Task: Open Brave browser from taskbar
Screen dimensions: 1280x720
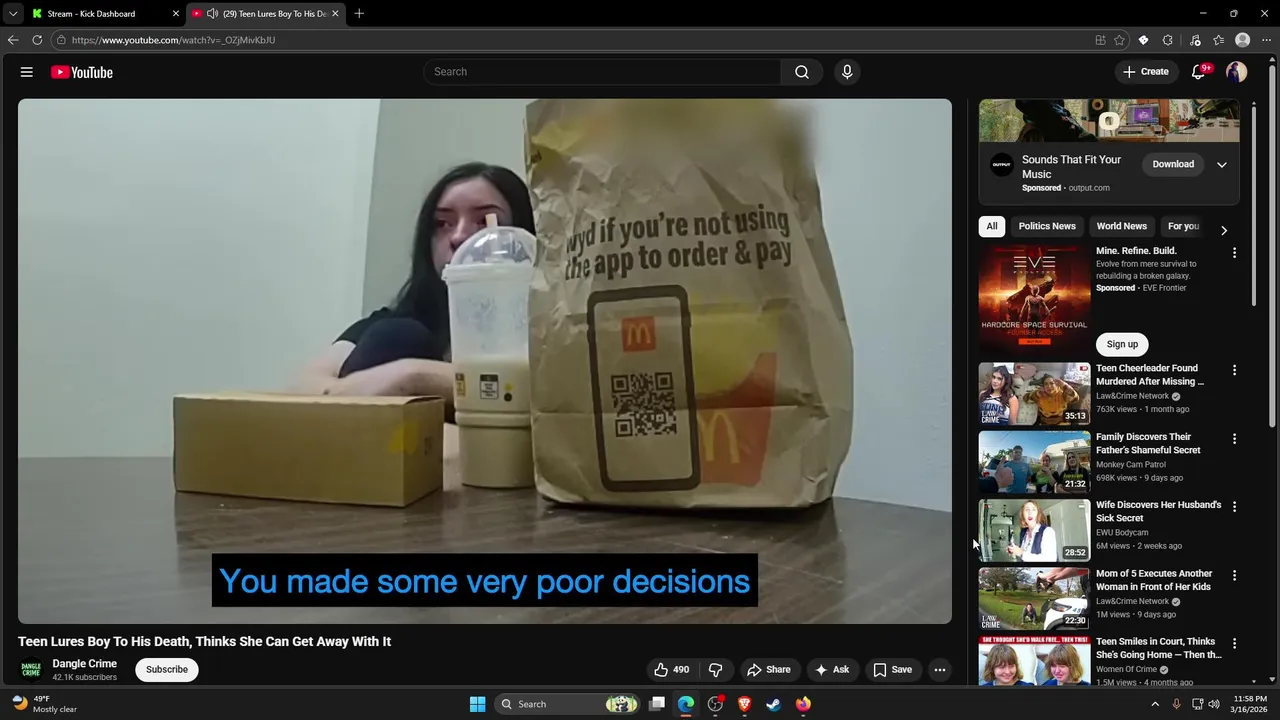Action: pos(744,704)
